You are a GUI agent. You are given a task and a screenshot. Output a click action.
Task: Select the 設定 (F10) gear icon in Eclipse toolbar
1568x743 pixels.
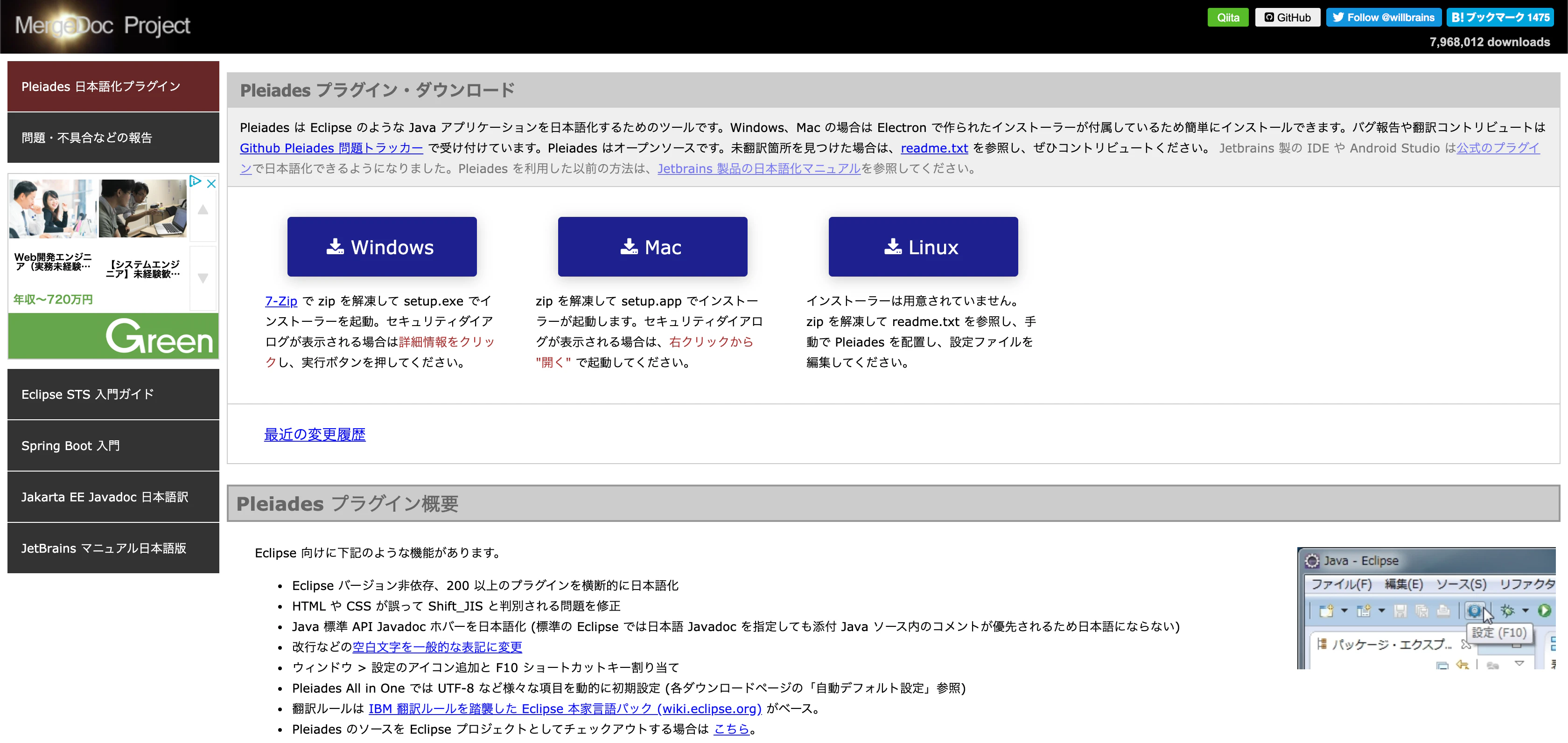[1474, 611]
